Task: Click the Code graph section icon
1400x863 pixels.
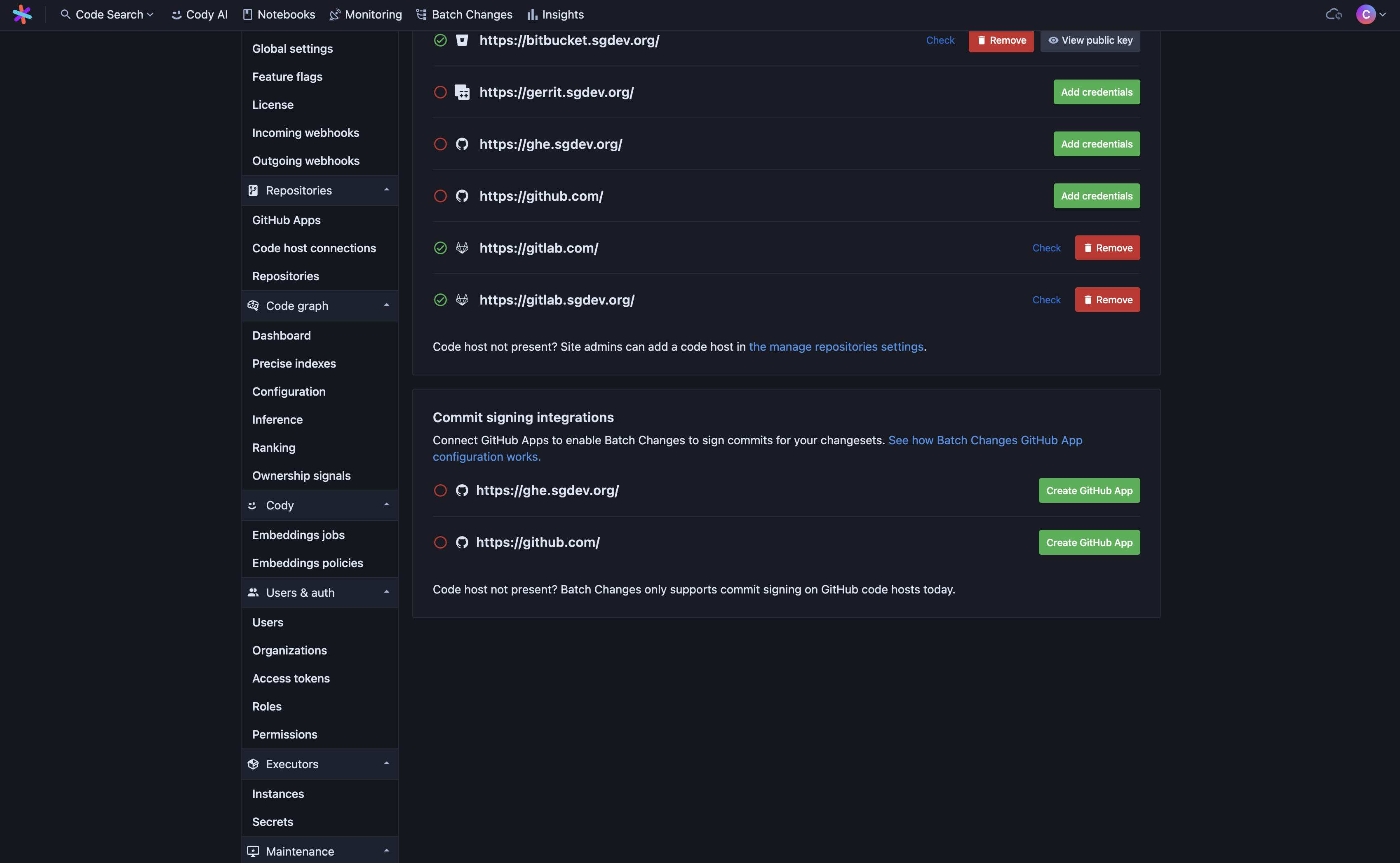Action: [253, 305]
